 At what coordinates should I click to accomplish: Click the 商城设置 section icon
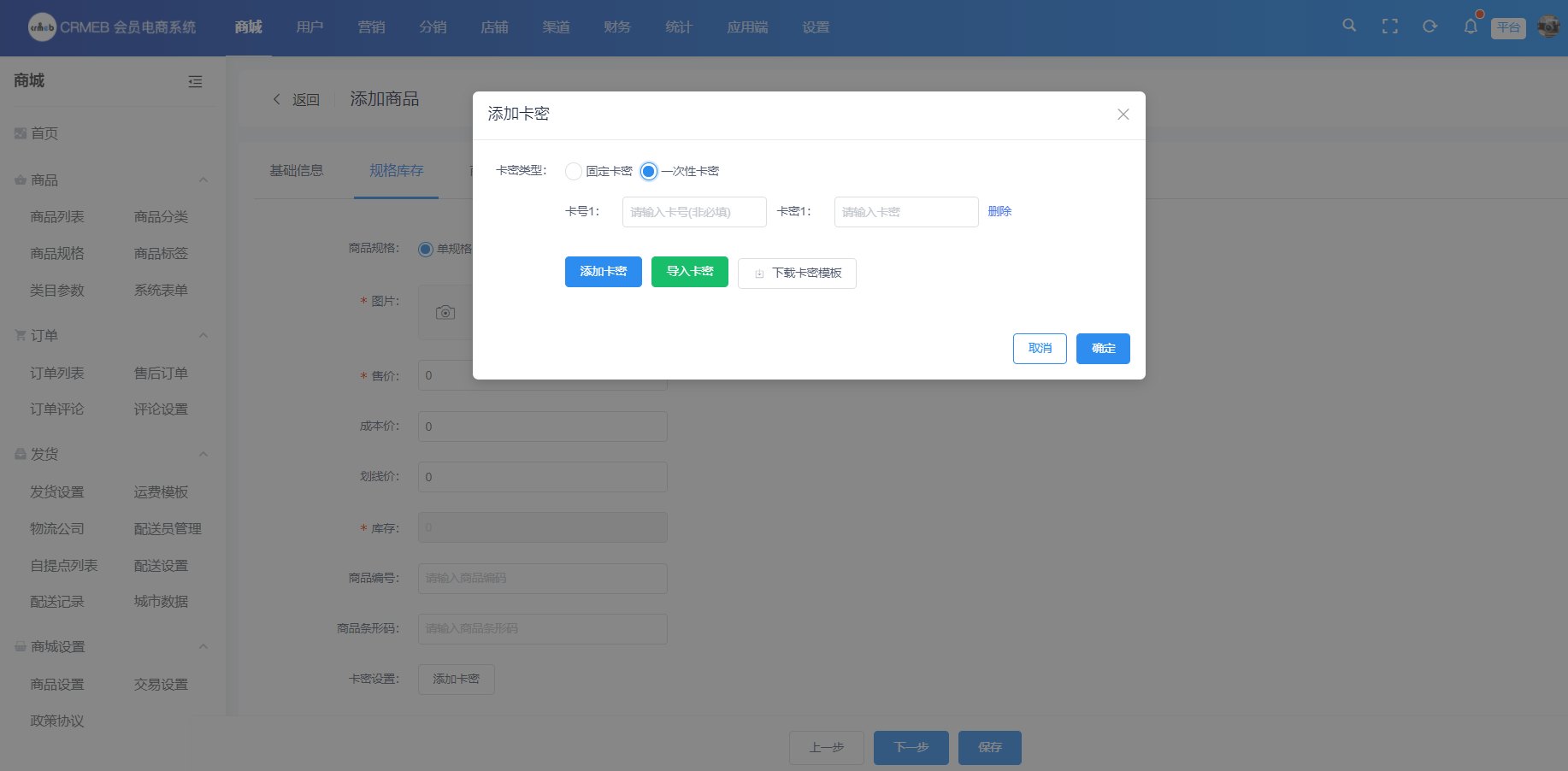click(x=21, y=647)
